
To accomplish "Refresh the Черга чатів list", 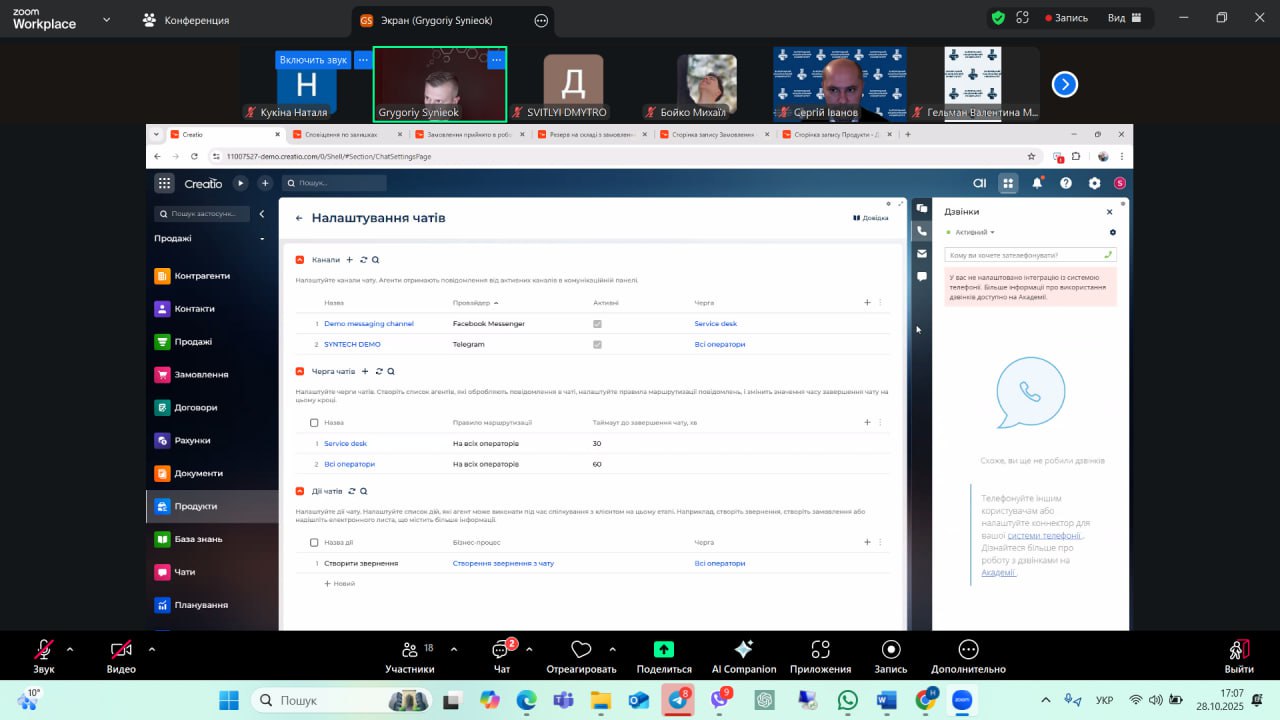I will coord(378,371).
